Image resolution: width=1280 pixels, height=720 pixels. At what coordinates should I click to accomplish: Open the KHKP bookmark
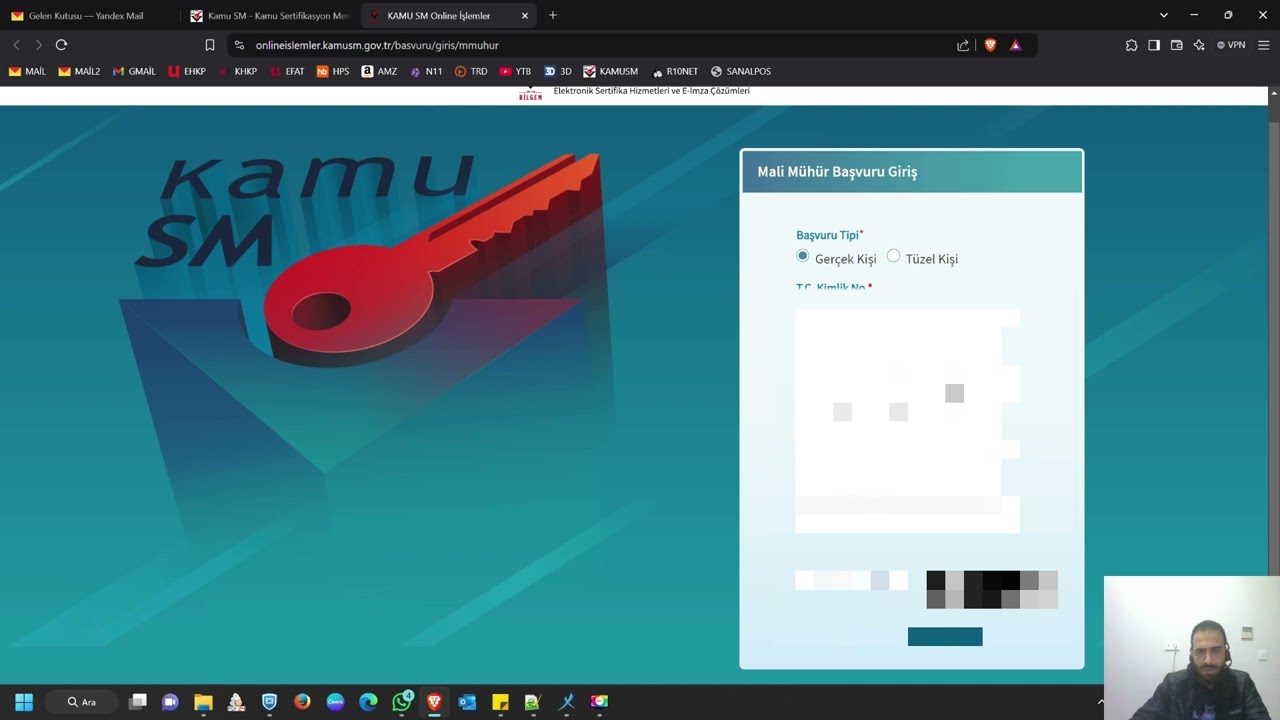(x=238, y=72)
